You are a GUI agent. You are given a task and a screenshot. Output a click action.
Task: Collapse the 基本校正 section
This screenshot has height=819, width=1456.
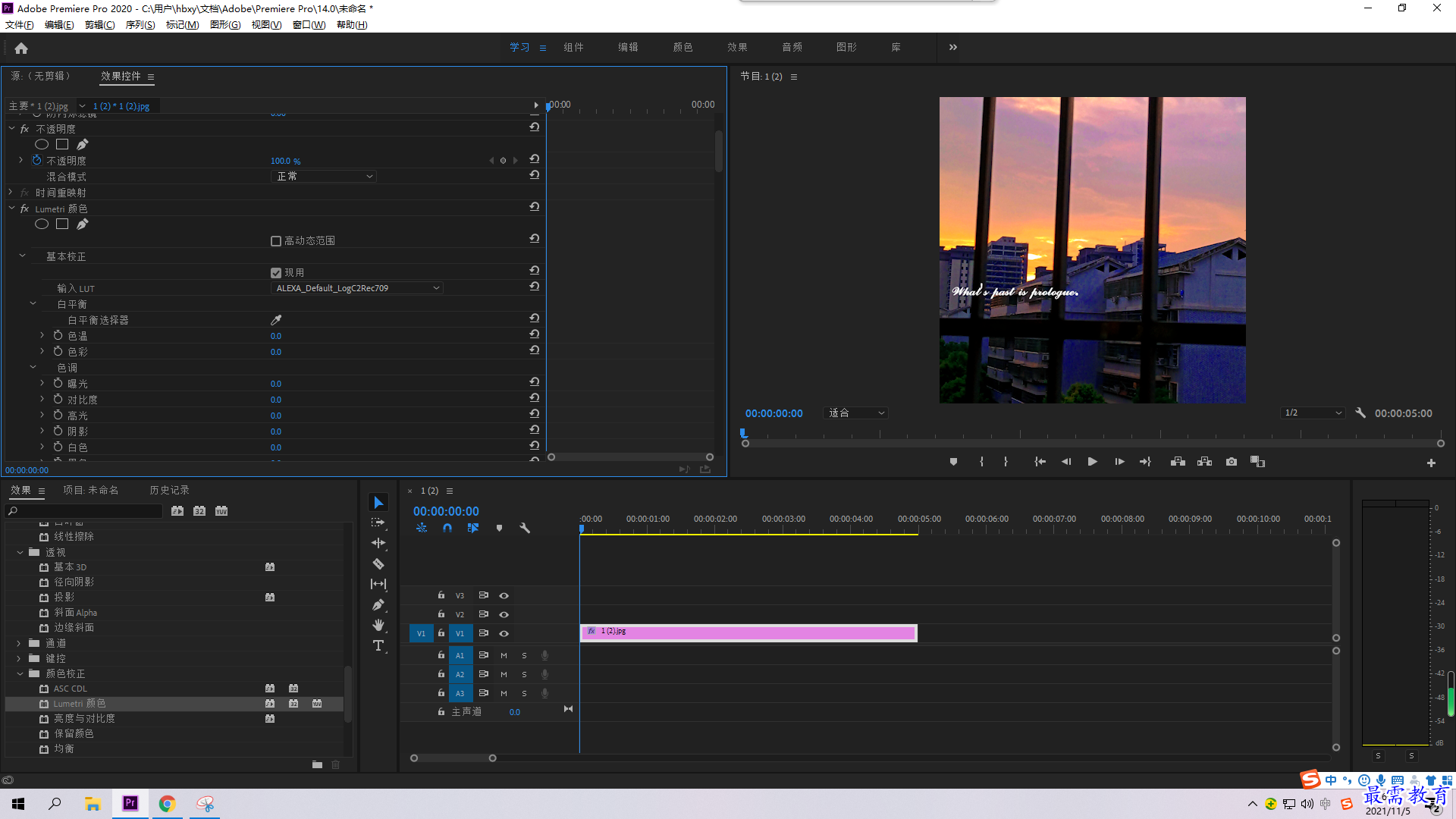22,256
